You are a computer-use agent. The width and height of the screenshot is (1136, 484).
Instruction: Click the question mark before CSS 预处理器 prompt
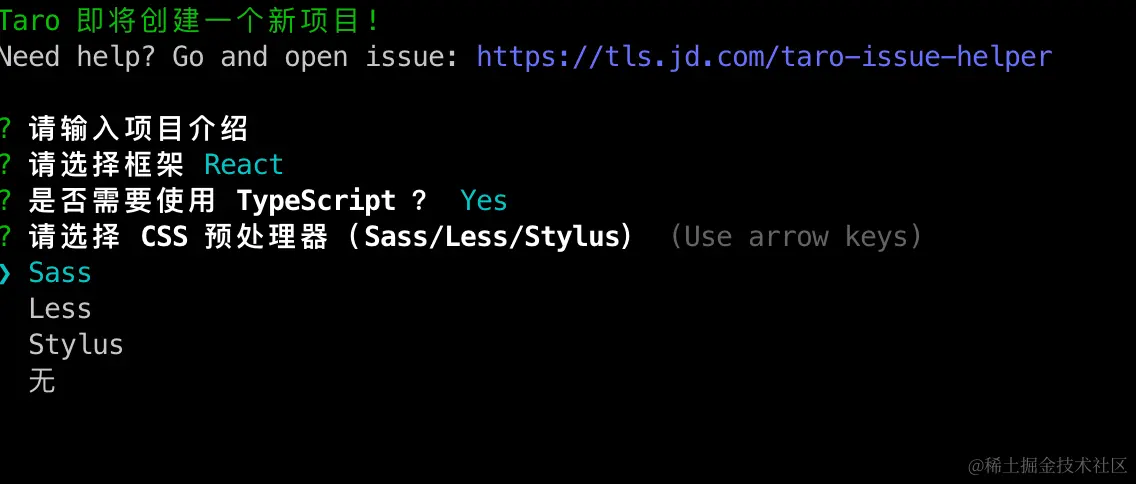pos(6,237)
